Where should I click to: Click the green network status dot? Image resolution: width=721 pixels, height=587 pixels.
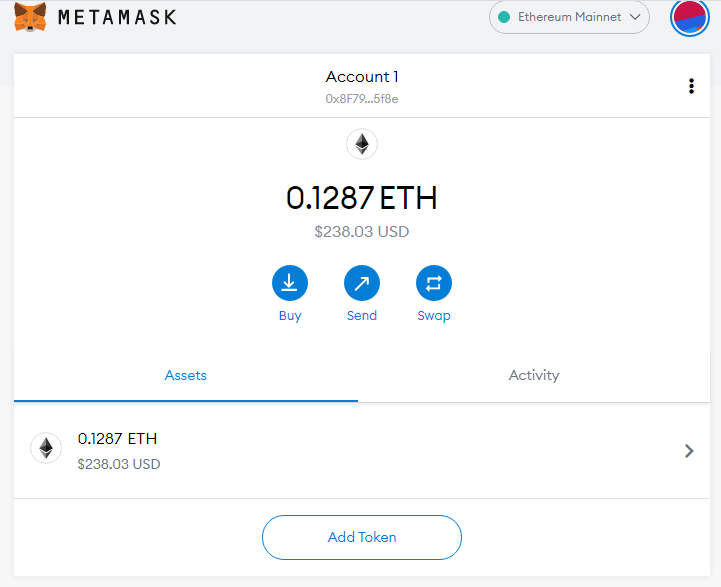504,17
